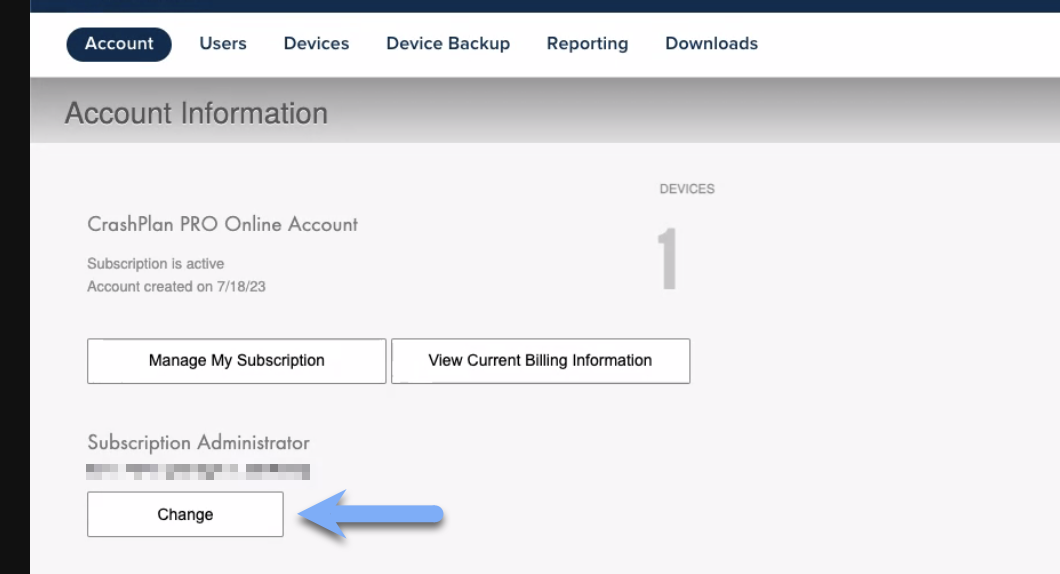1060x574 pixels.
Task: Click the Subscription Administrator heading
Action: (x=199, y=443)
